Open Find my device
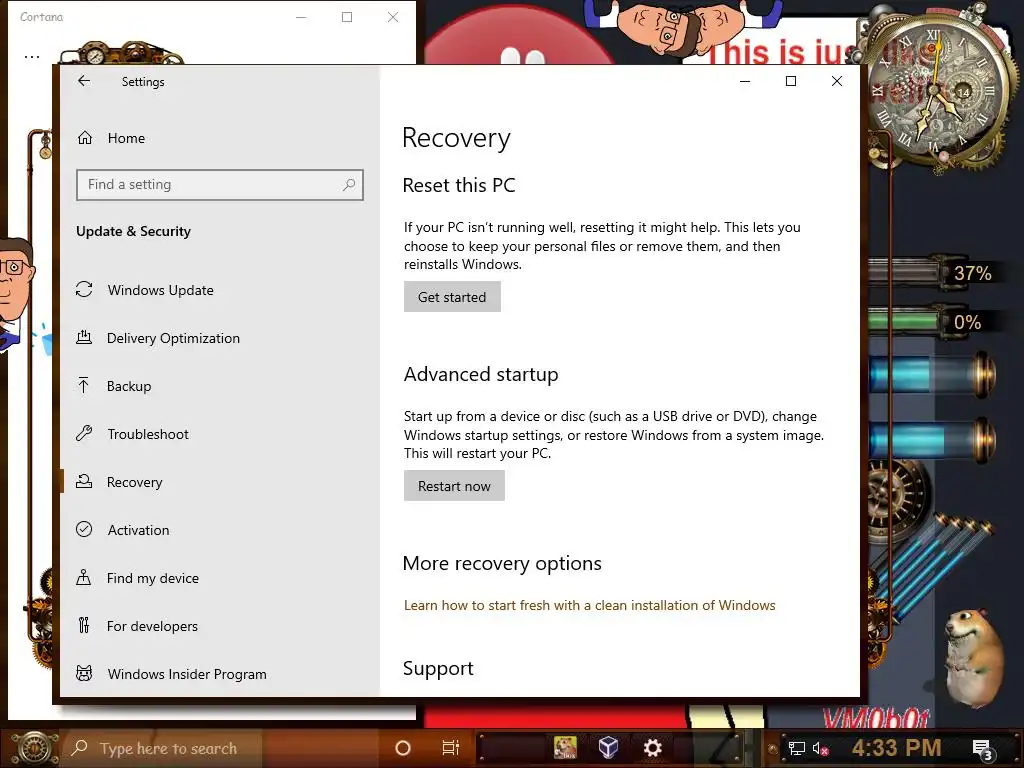The image size is (1024, 768). pyautogui.click(x=219, y=578)
